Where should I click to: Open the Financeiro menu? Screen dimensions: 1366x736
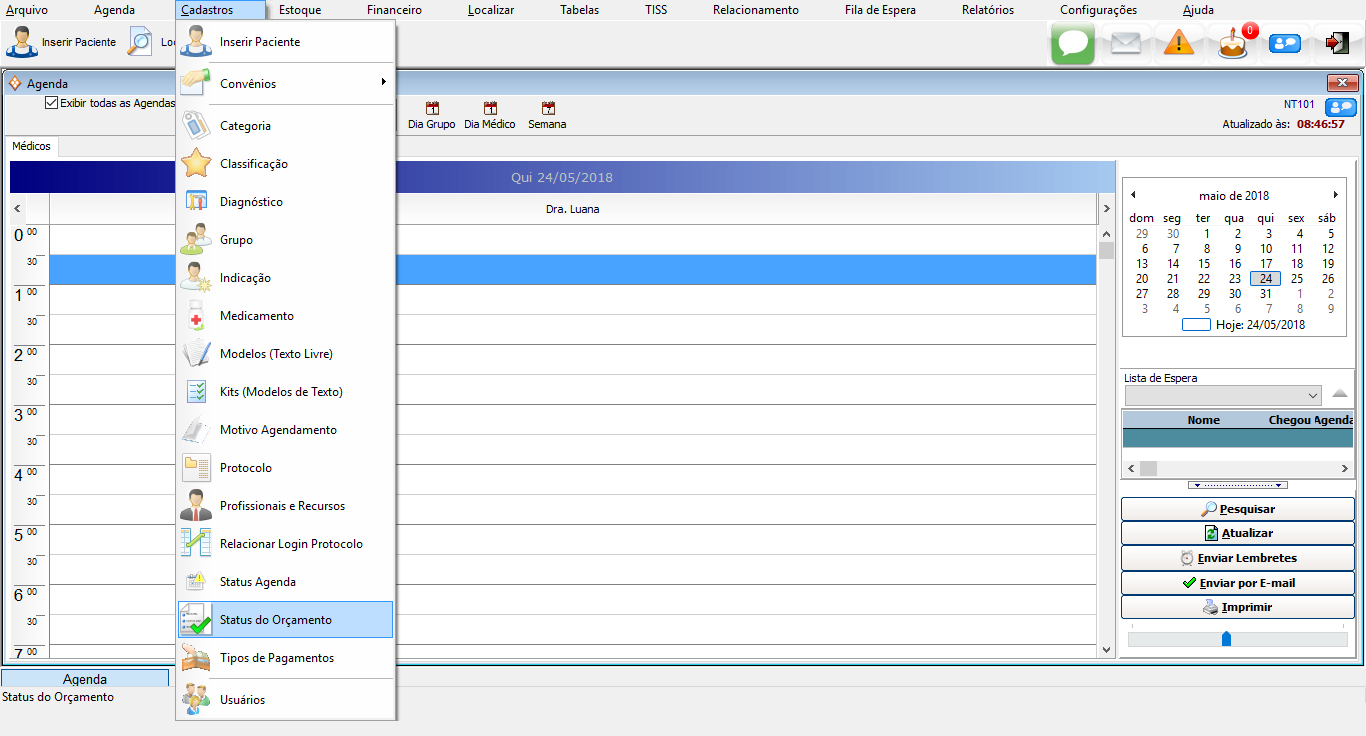pos(394,10)
